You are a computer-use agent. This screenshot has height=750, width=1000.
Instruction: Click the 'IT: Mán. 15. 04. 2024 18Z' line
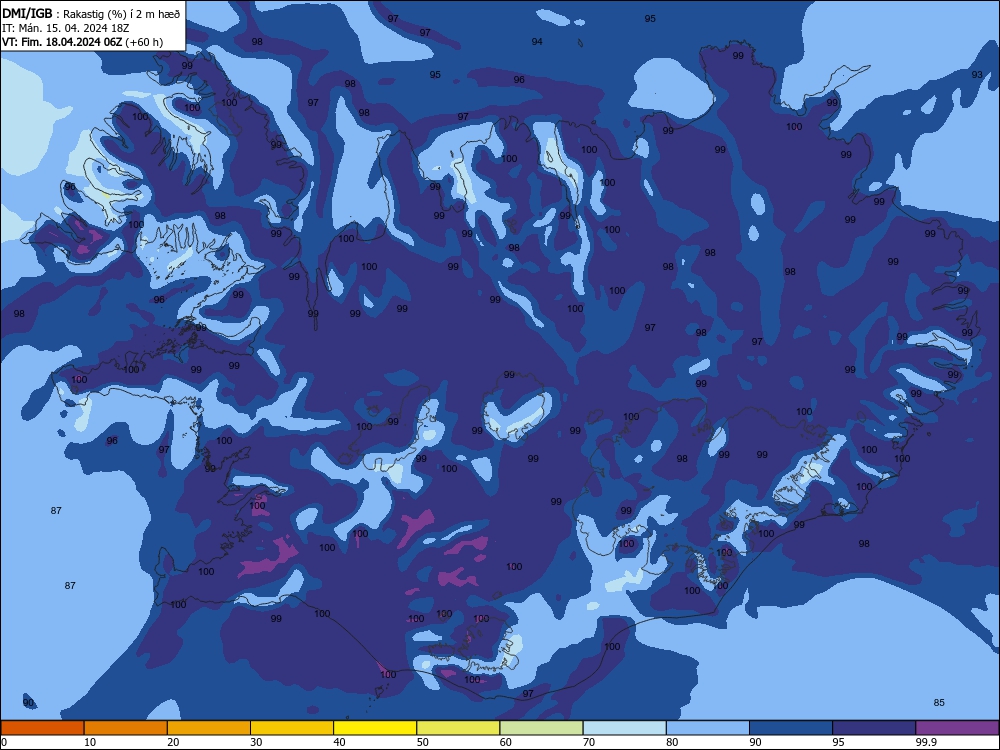[x=66, y=28]
